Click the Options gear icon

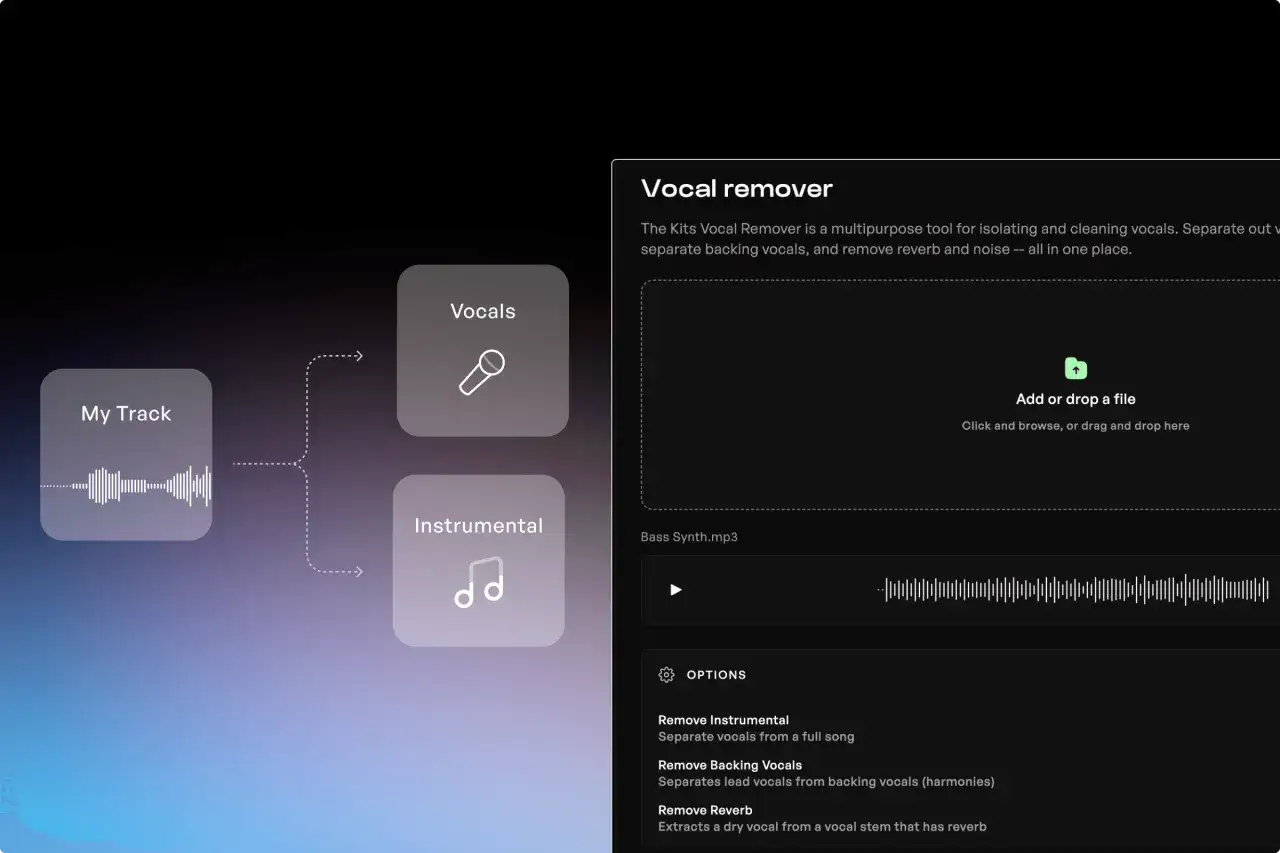666,675
